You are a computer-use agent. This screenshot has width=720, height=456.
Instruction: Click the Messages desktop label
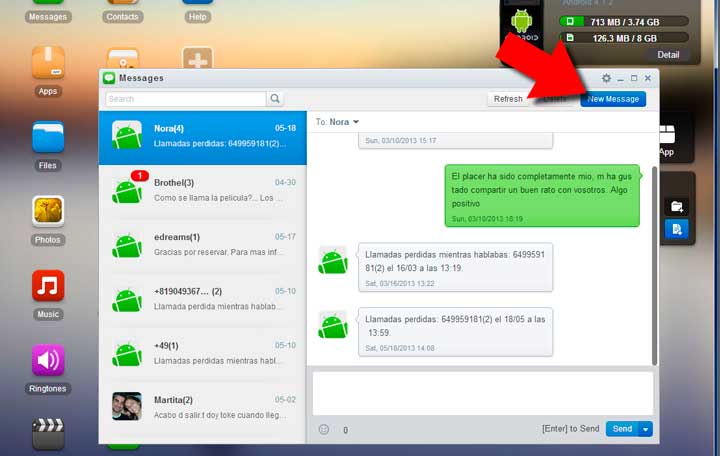point(48,17)
